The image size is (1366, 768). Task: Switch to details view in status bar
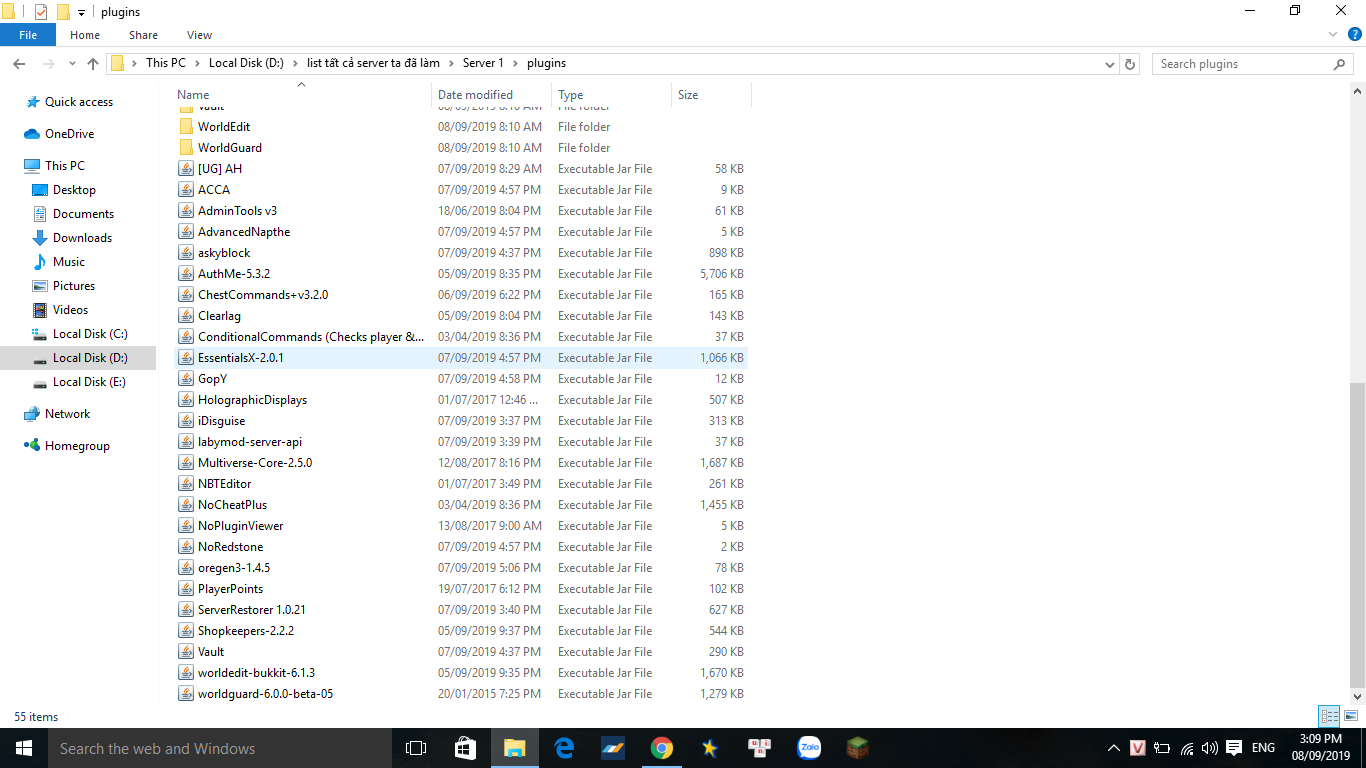(1329, 716)
